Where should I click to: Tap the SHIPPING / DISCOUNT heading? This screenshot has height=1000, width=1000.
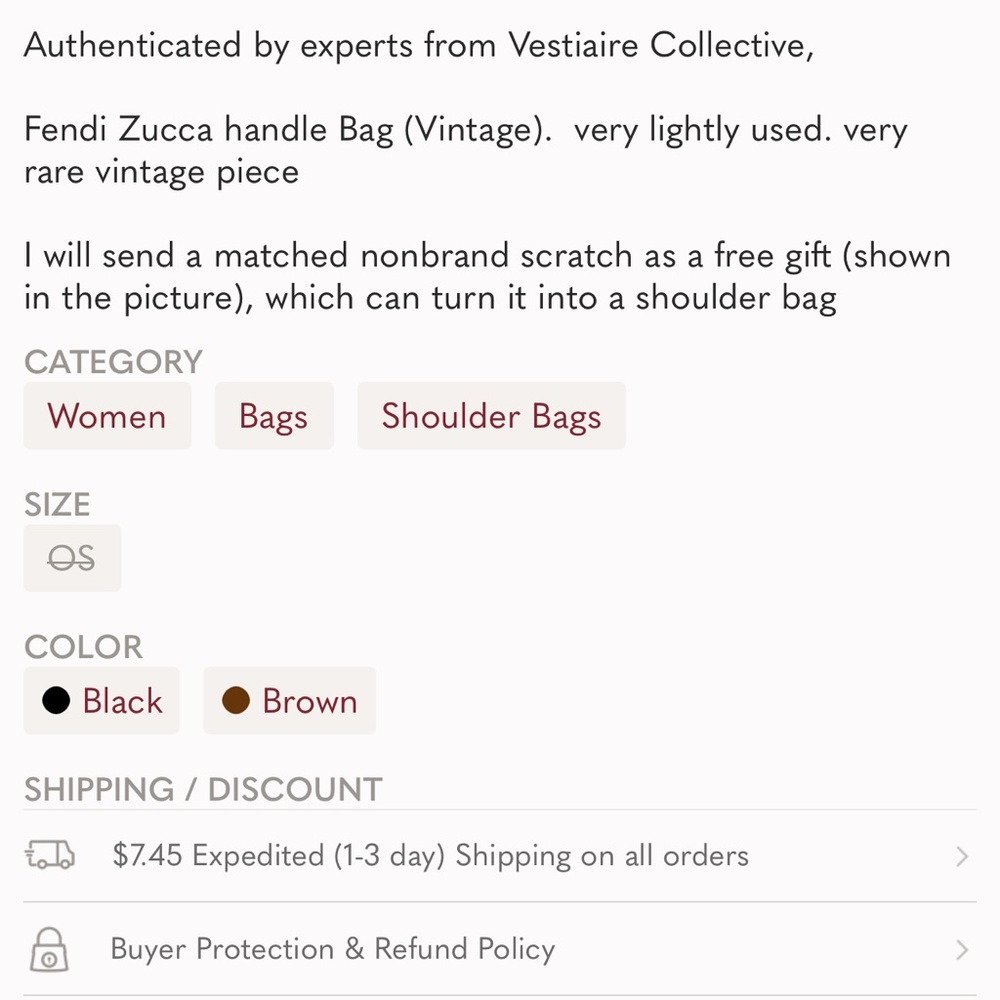(x=203, y=790)
